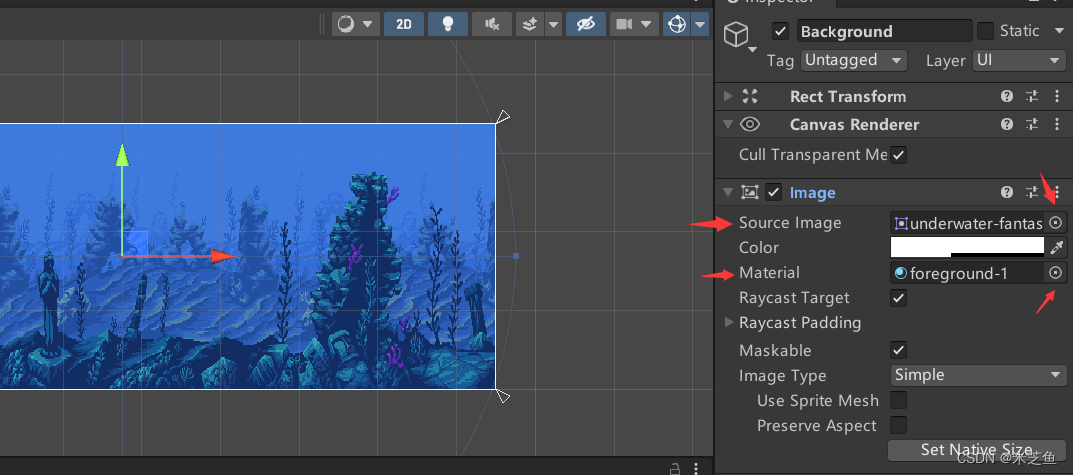Open the Tag dropdown showing Untagged
The width and height of the screenshot is (1073, 475).
853,60
